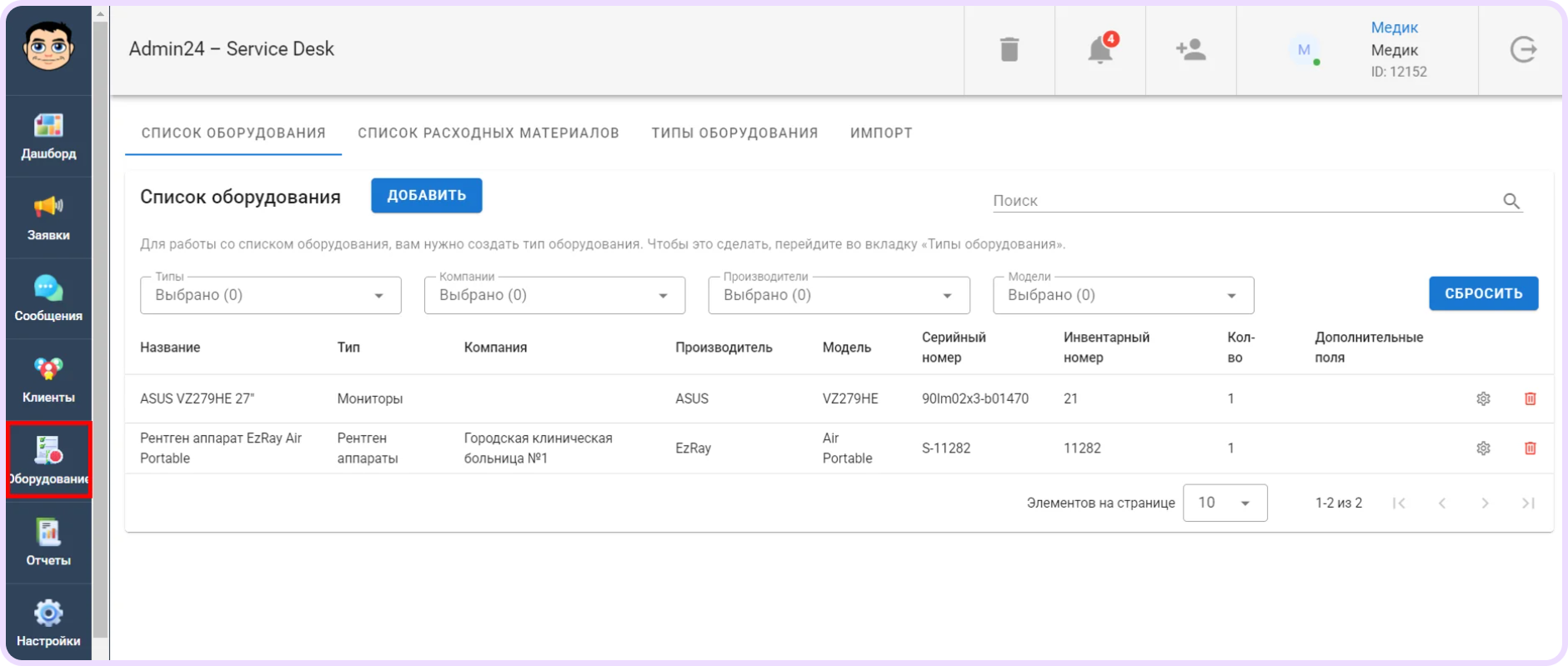Image resolution: width=1568 pixels, height=666 pixels.
Task: Expand the Модели filter dropdown
Action: [x=1124, y=295]
